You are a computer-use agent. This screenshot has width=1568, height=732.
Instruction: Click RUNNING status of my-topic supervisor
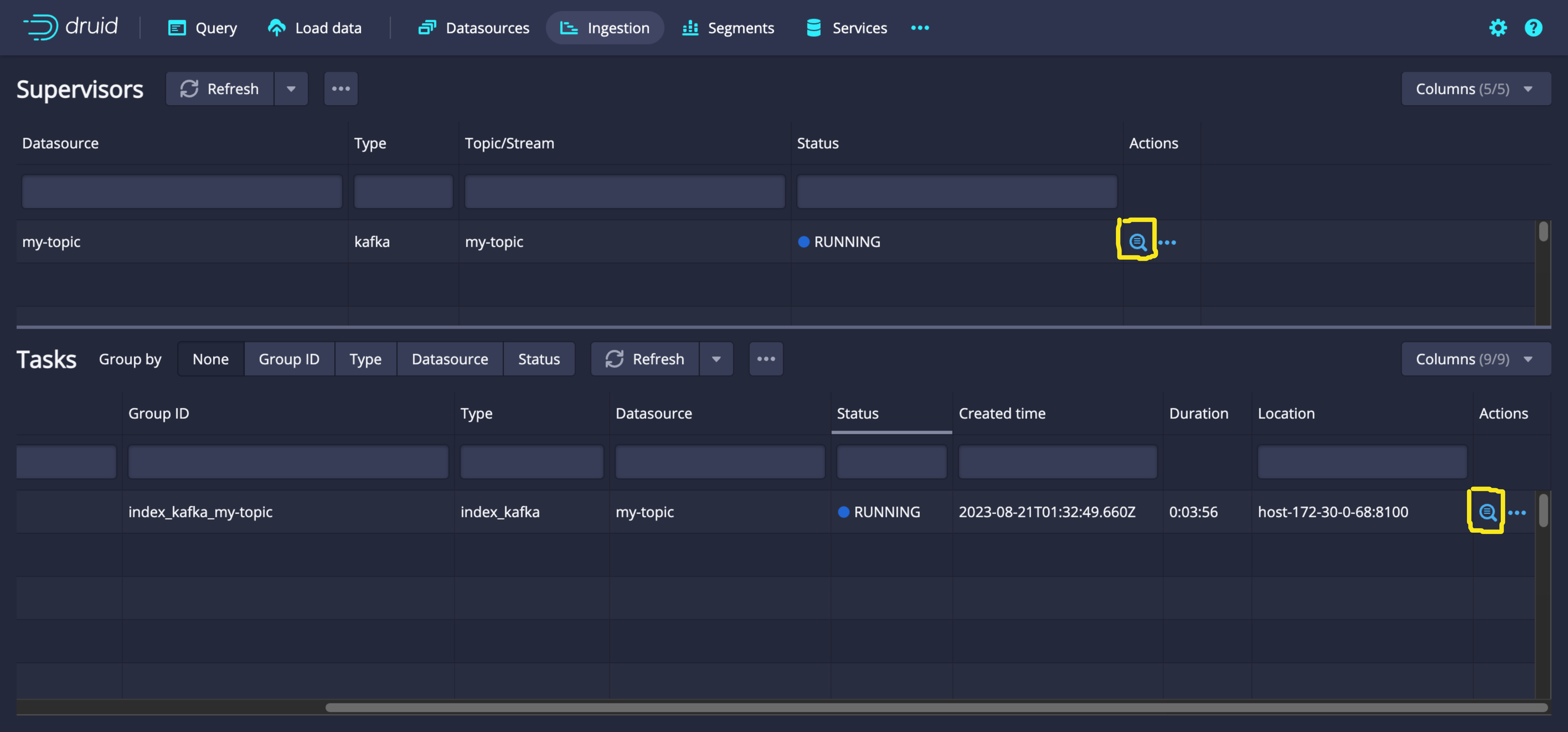[x=839, y=242]
